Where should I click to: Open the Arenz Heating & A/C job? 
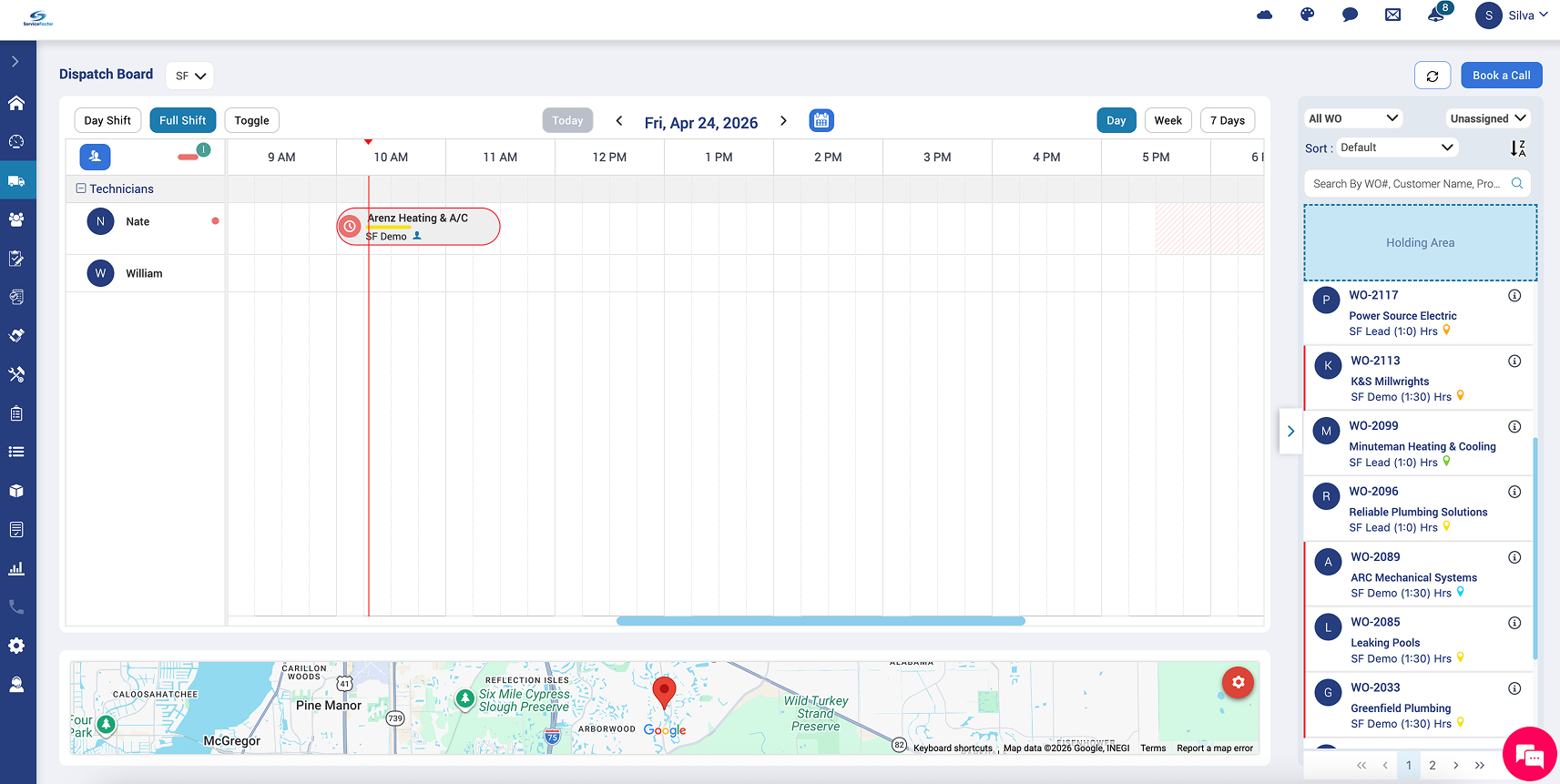[419, 227]
